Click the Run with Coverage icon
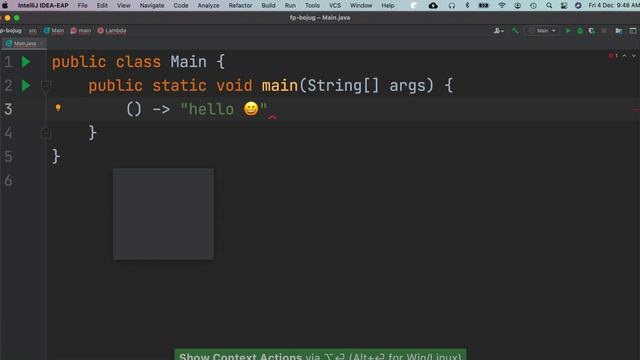 (x=591, y=31)
